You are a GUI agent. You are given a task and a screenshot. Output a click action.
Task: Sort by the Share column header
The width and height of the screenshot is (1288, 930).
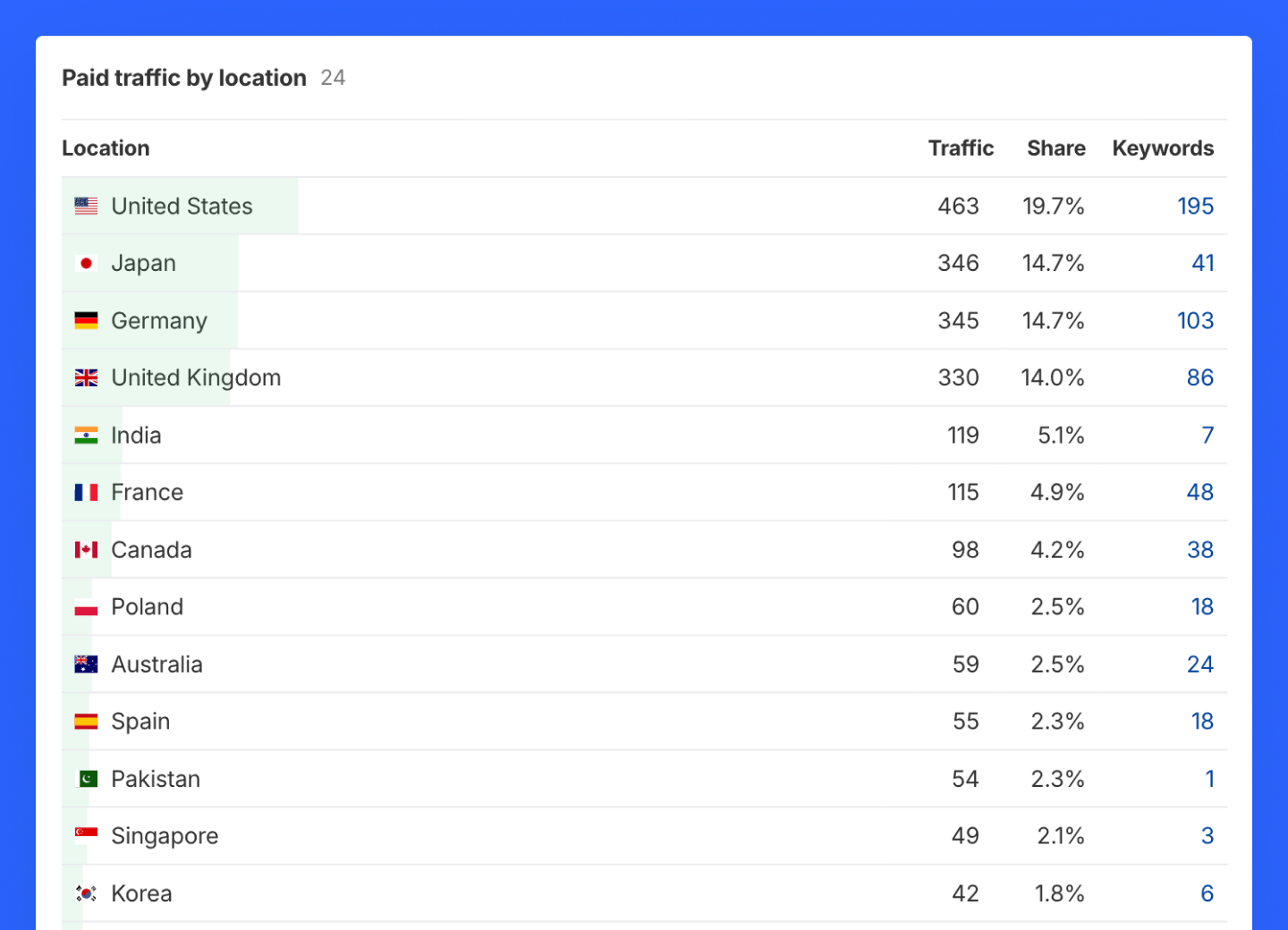pyautogui.click(x=1056, y=148)
